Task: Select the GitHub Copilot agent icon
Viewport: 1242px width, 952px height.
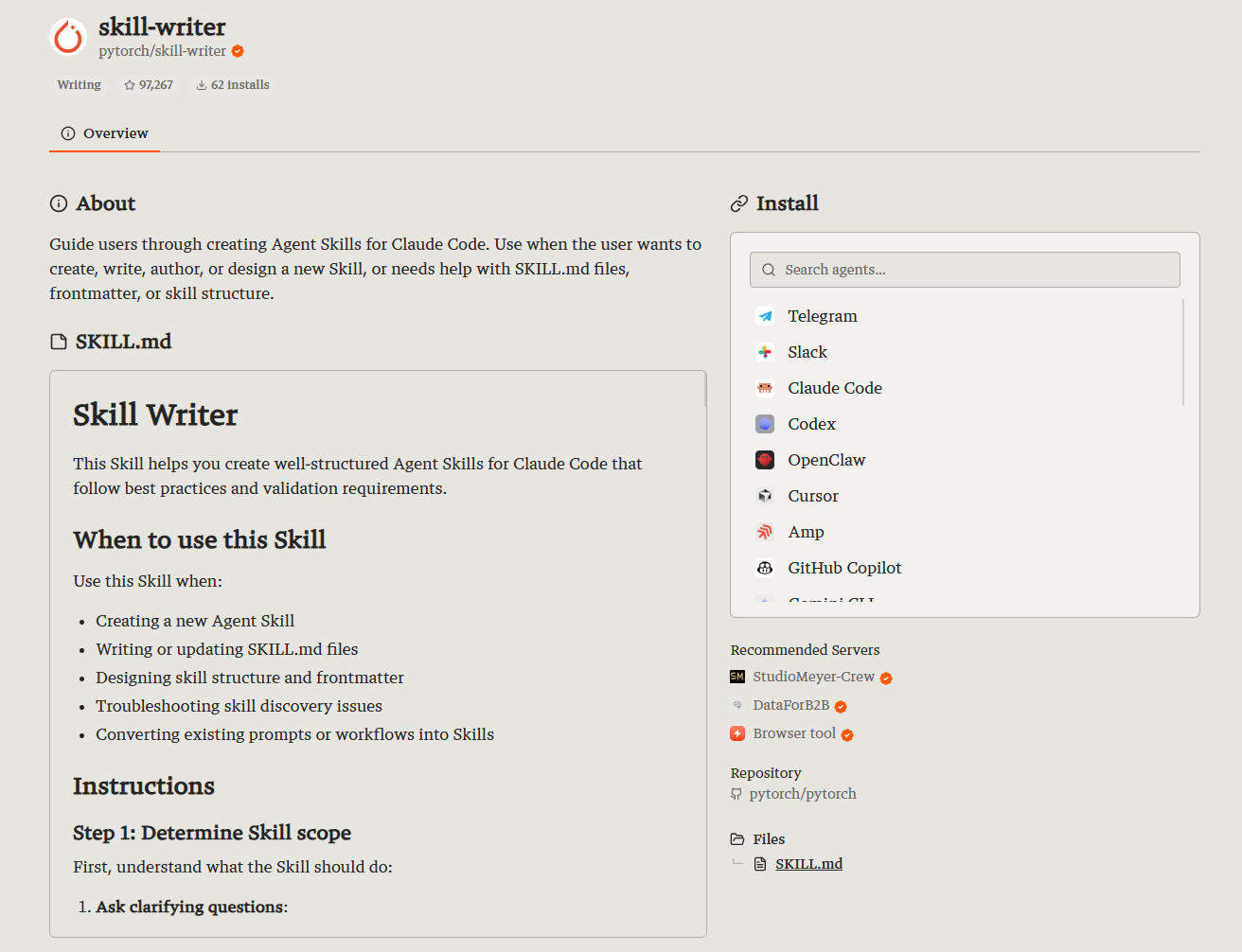Action: (x=765, y=568)
